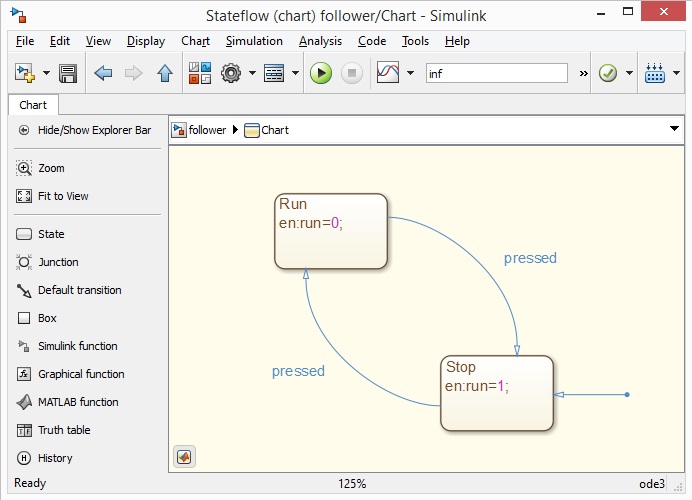
Task: Toggle Hide/Show Explorer Bar
Action: click(x=85, y=130)
